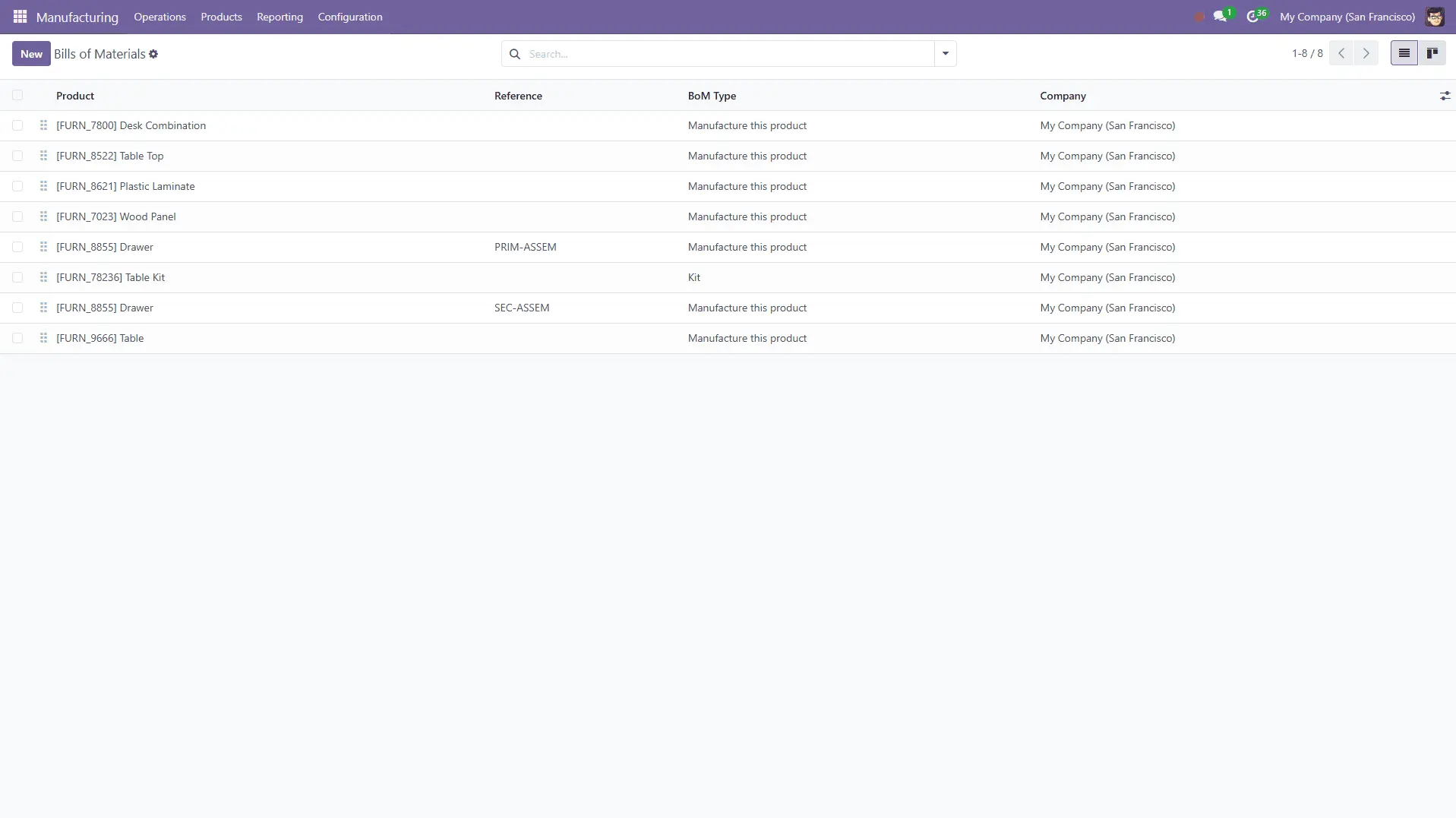Open the Operations menu
This screenshot has width=1456, height=818.
click(159, 17)
